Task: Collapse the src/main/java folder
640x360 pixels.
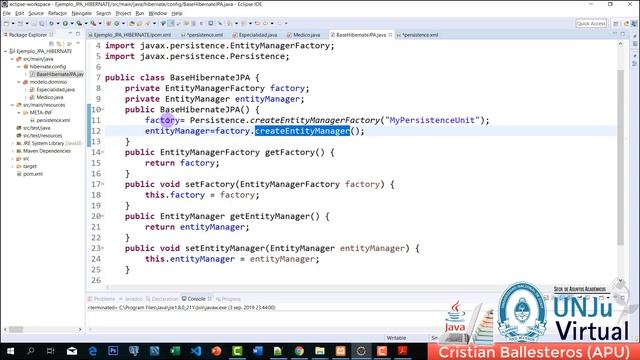Action: point(12,59)
